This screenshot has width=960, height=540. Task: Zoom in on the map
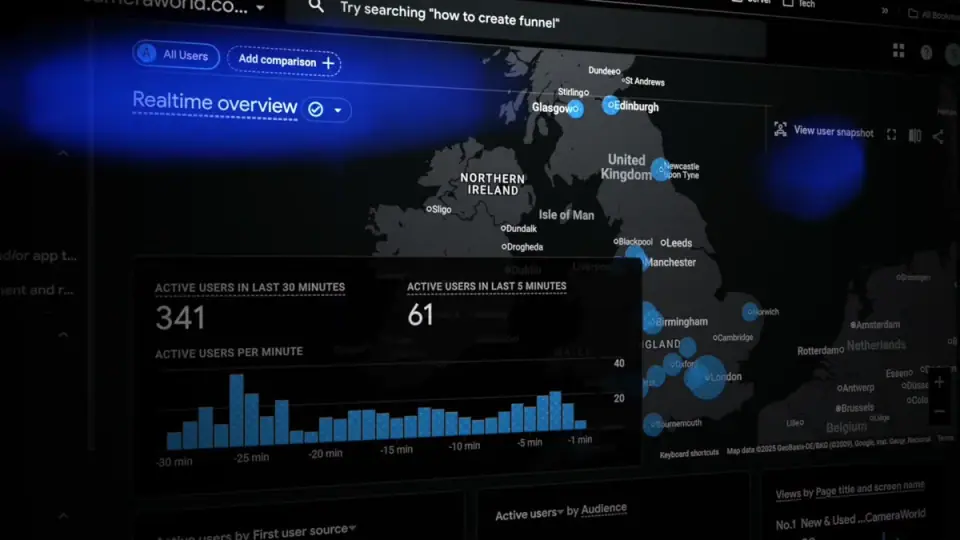939,383
